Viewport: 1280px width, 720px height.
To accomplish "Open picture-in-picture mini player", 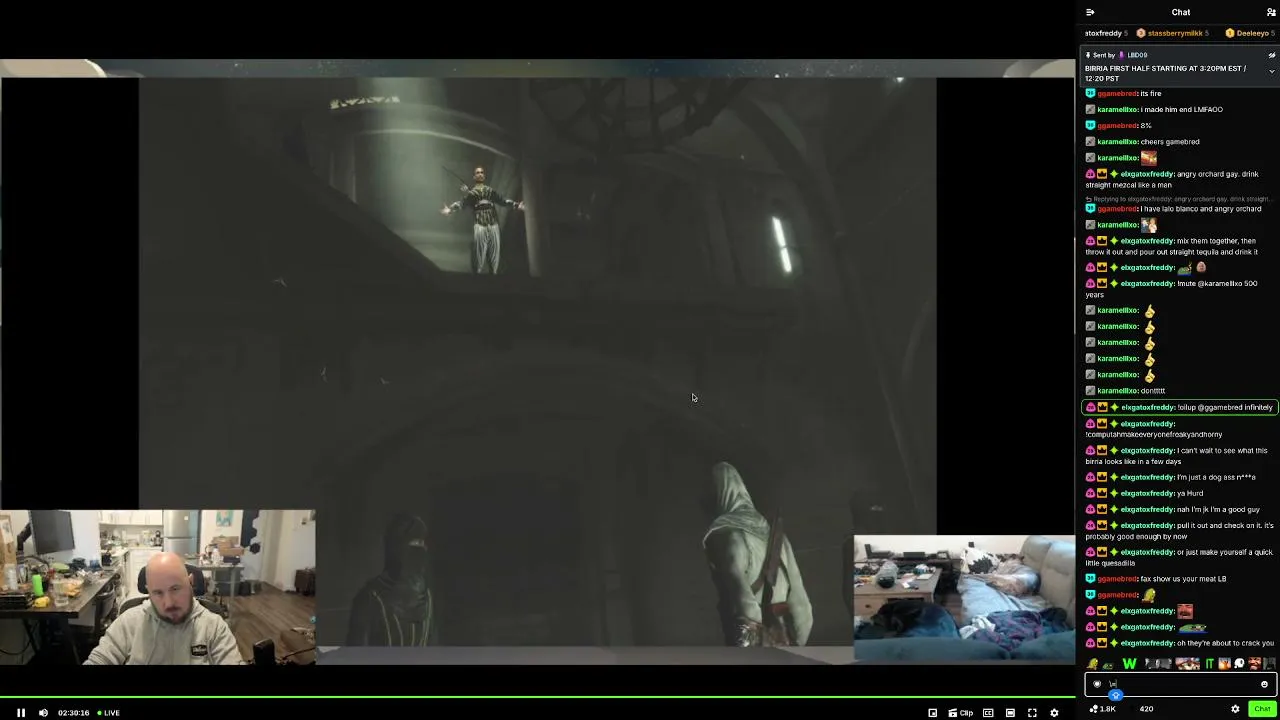I will coord(932,713).
